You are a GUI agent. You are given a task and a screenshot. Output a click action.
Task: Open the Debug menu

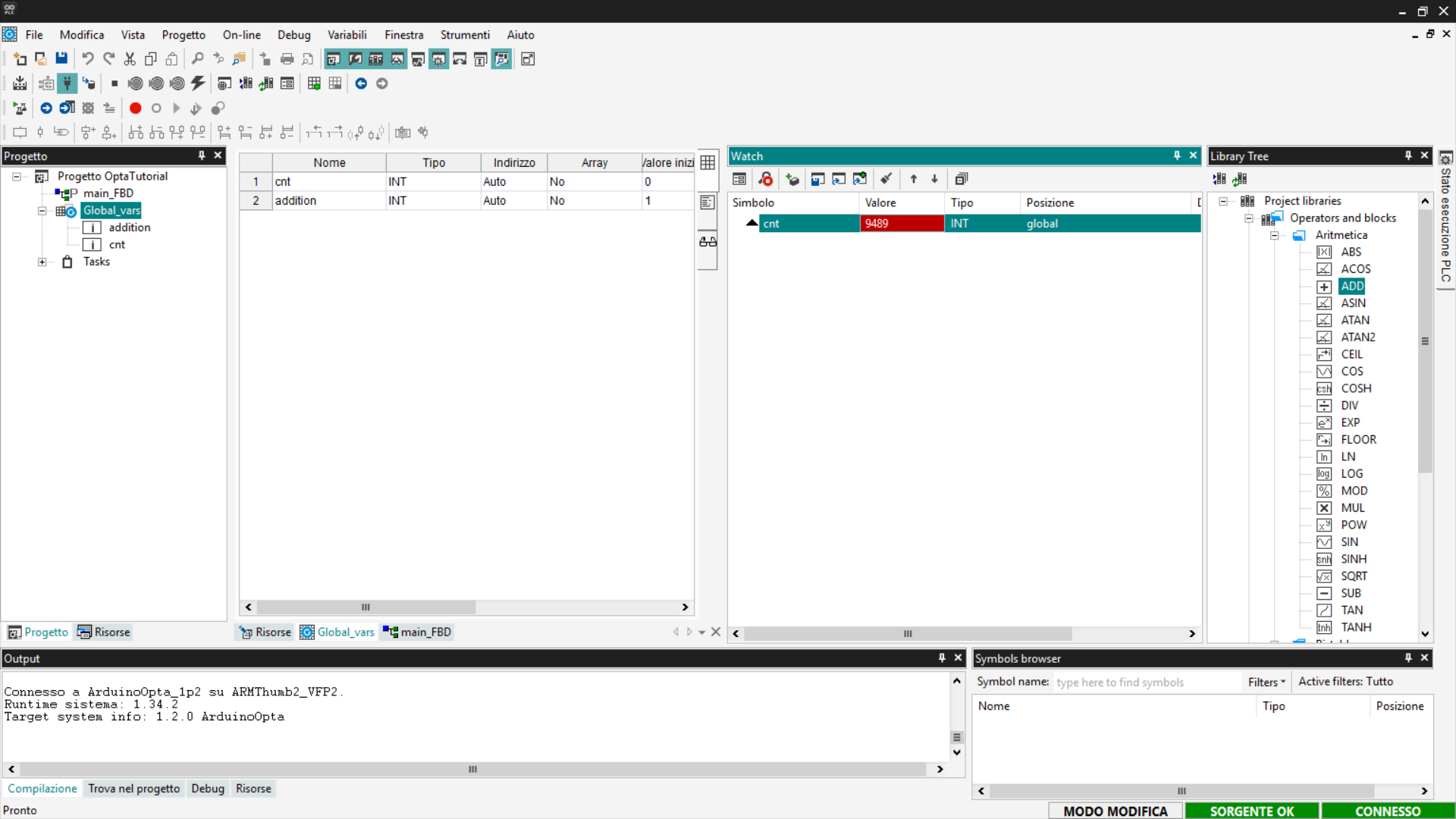293,35
